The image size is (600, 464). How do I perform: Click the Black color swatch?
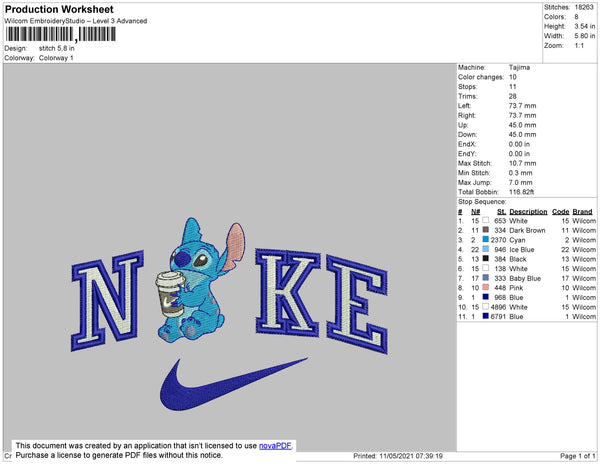click(486, 259)
